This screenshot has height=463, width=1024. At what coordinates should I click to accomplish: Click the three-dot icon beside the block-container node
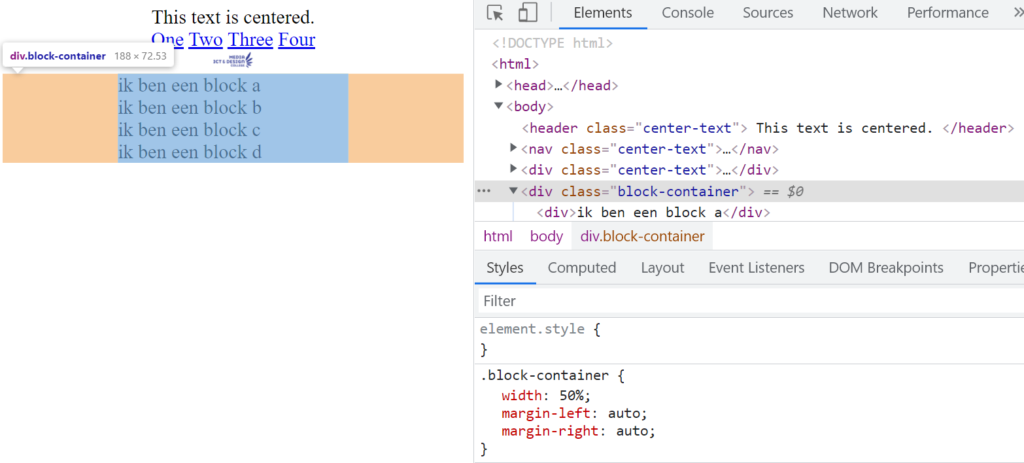484,191
